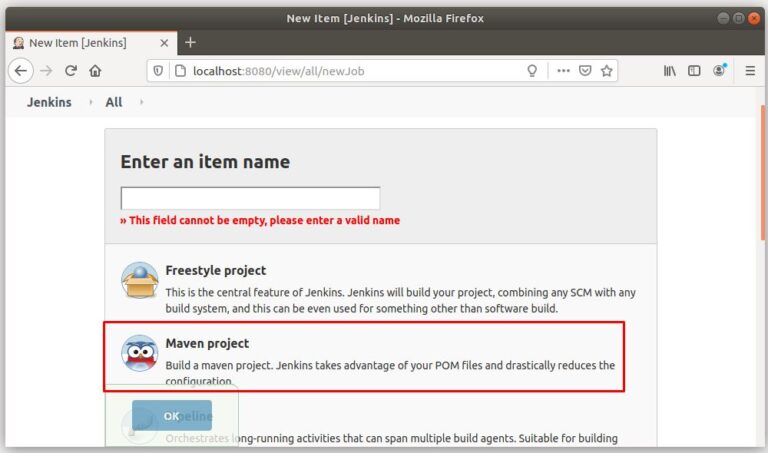Open the Firefox account icon

[x=719, y=71]
